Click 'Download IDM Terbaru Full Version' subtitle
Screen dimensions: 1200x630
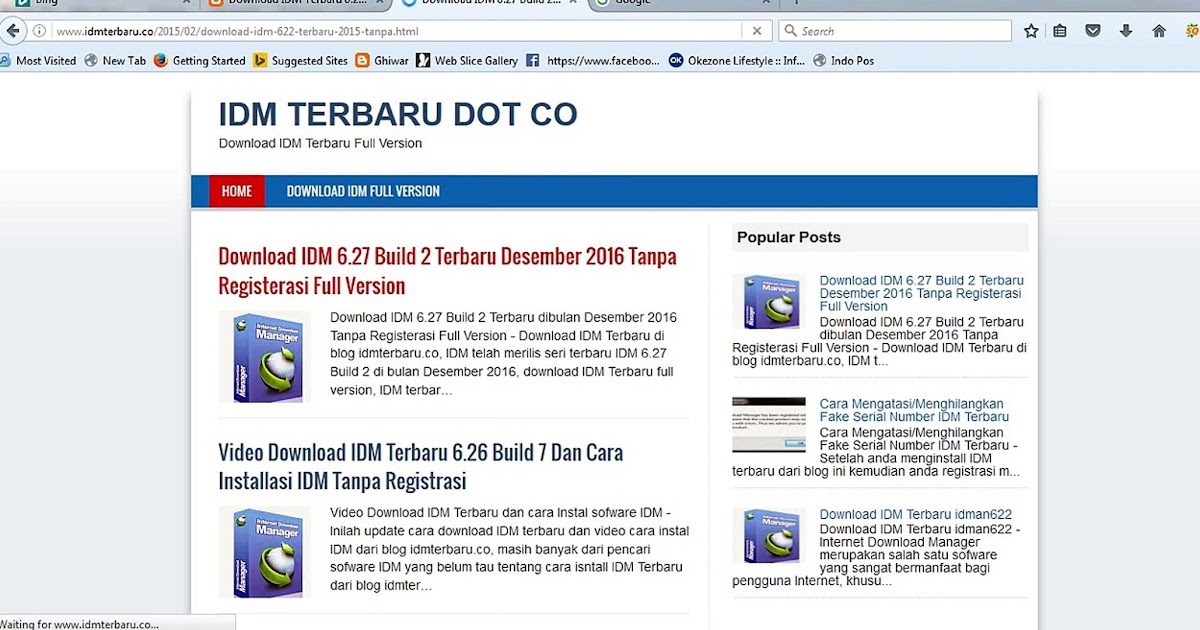tap(320, 143)
